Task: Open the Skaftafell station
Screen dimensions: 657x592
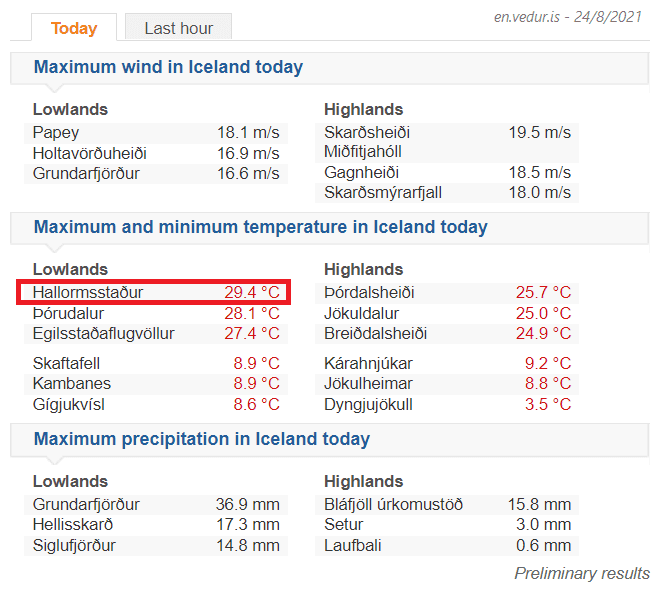Action: pos(67,363)
